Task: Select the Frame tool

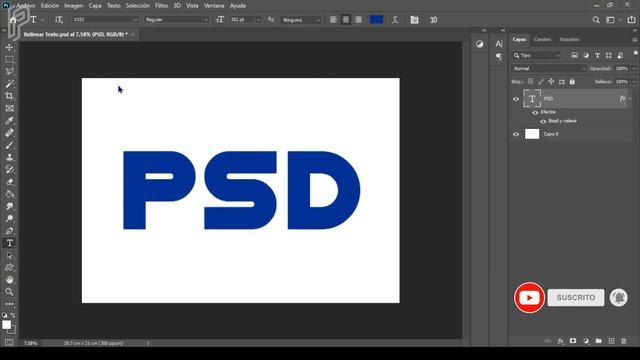Action: (x=9, y=109)
